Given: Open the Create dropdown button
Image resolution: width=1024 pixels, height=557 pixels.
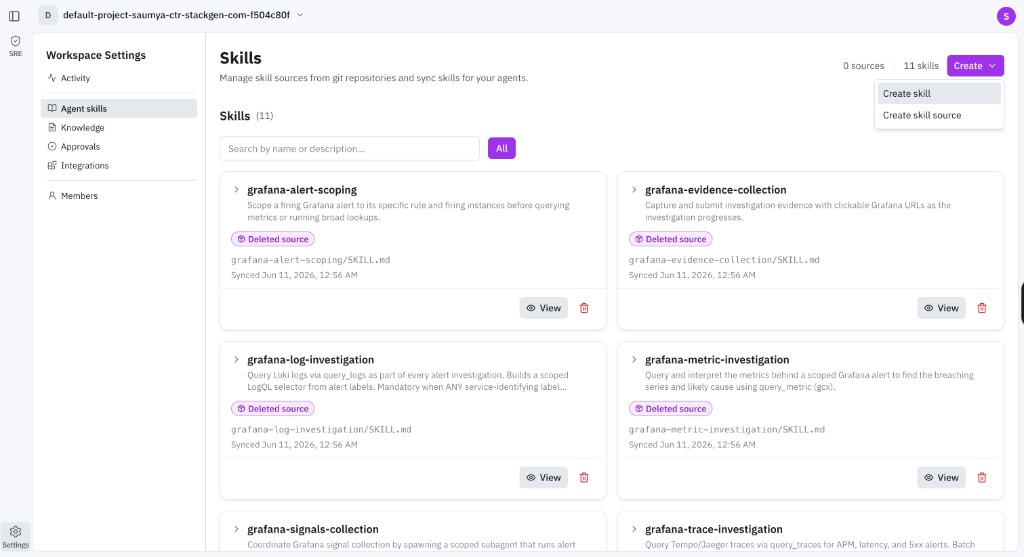Looking at the screenshot, I should (975, 65).
